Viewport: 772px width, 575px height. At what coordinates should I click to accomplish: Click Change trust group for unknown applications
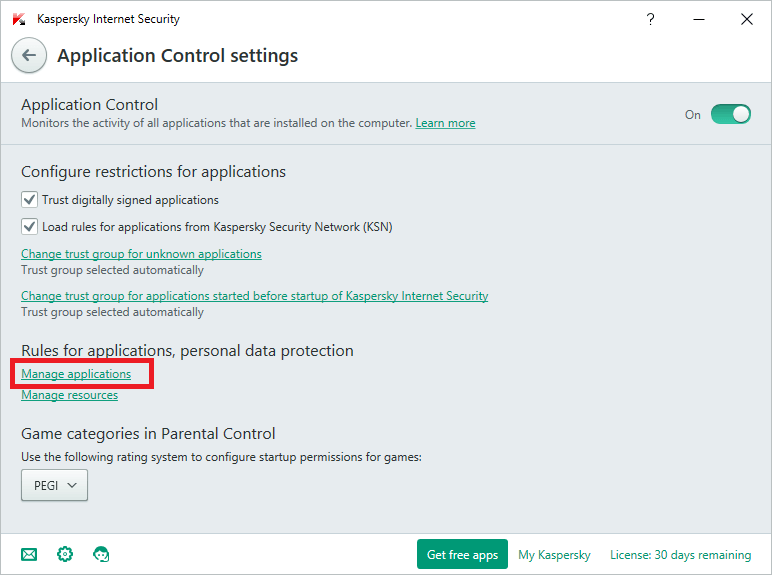(141, 254)
